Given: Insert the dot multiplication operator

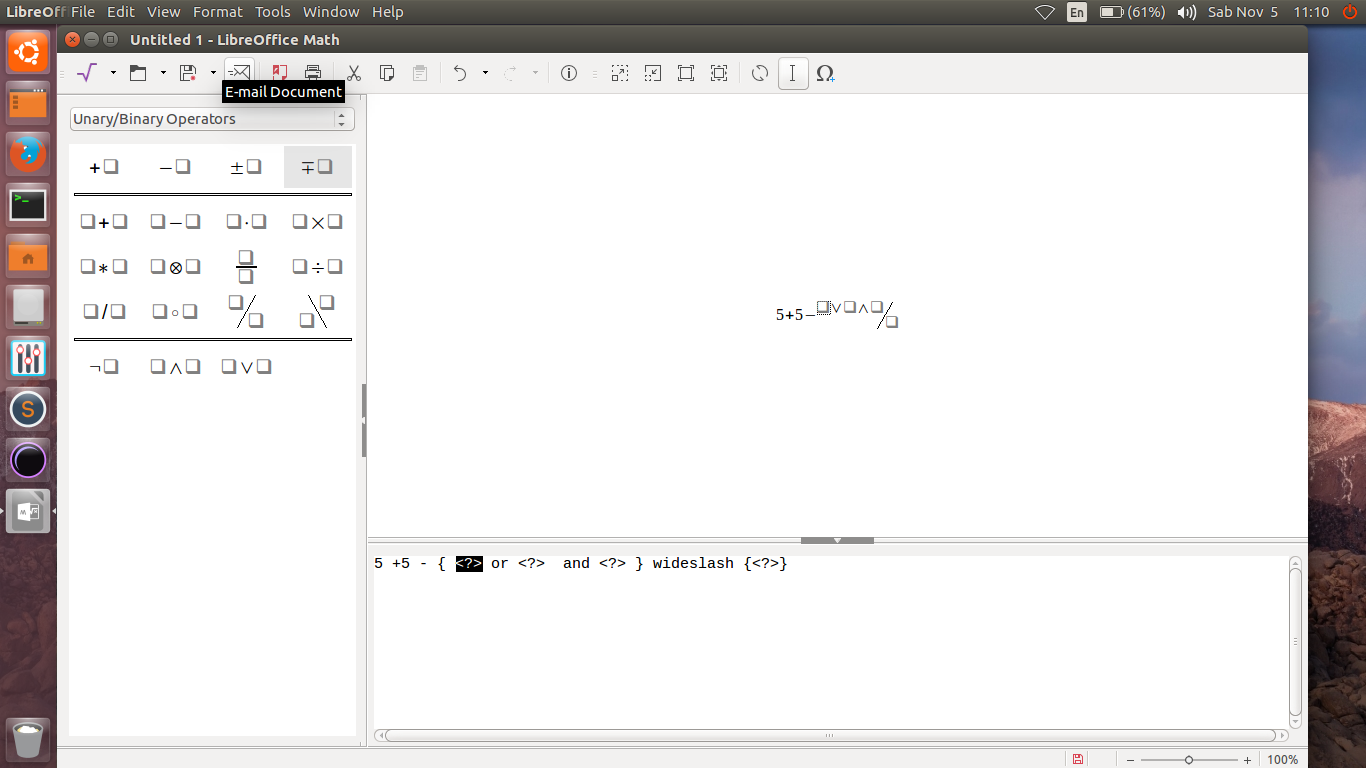Looking at the screenshot, I should click(x=246, y=222).
